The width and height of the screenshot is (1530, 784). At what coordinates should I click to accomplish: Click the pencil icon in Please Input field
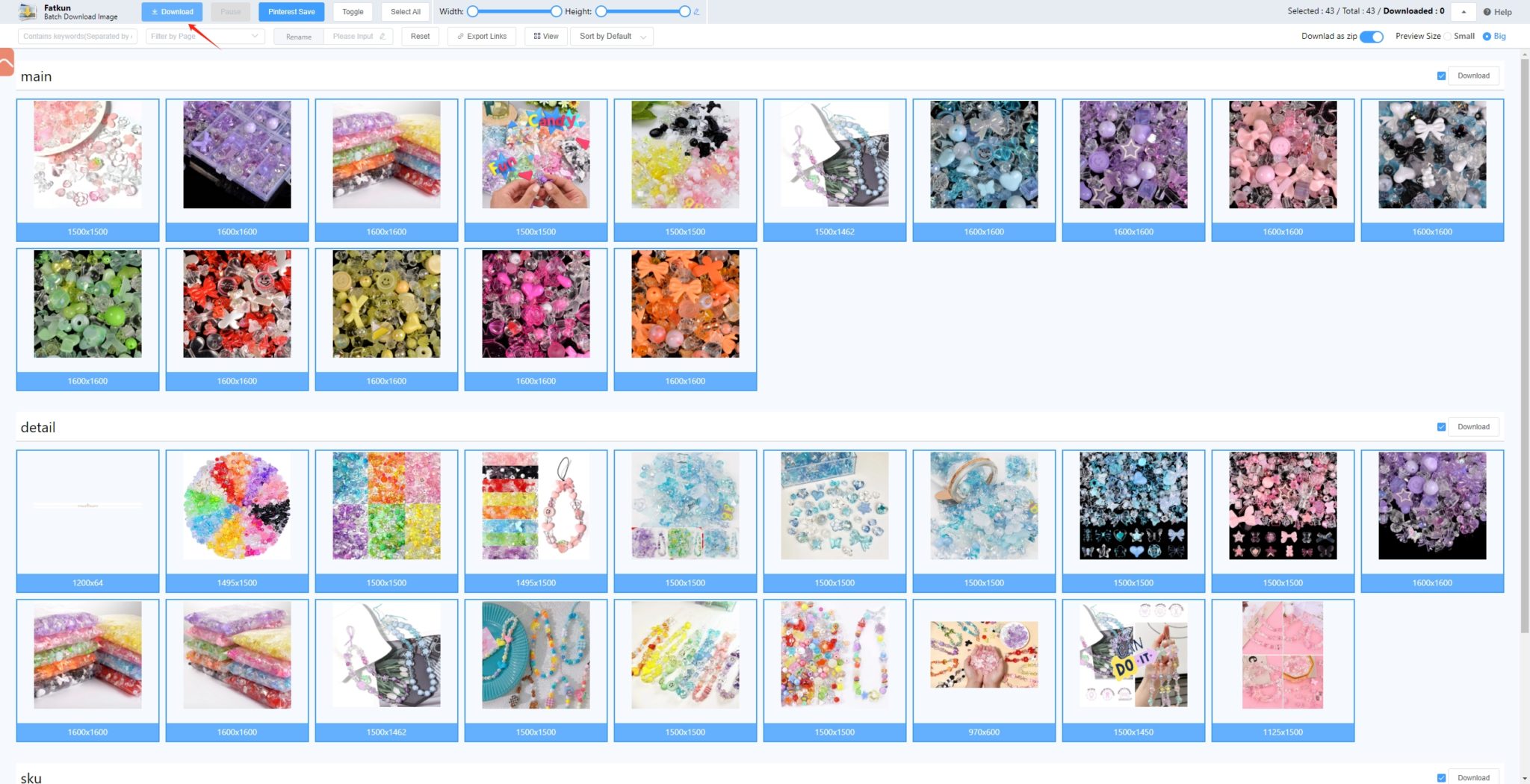(x=381, y=36)
